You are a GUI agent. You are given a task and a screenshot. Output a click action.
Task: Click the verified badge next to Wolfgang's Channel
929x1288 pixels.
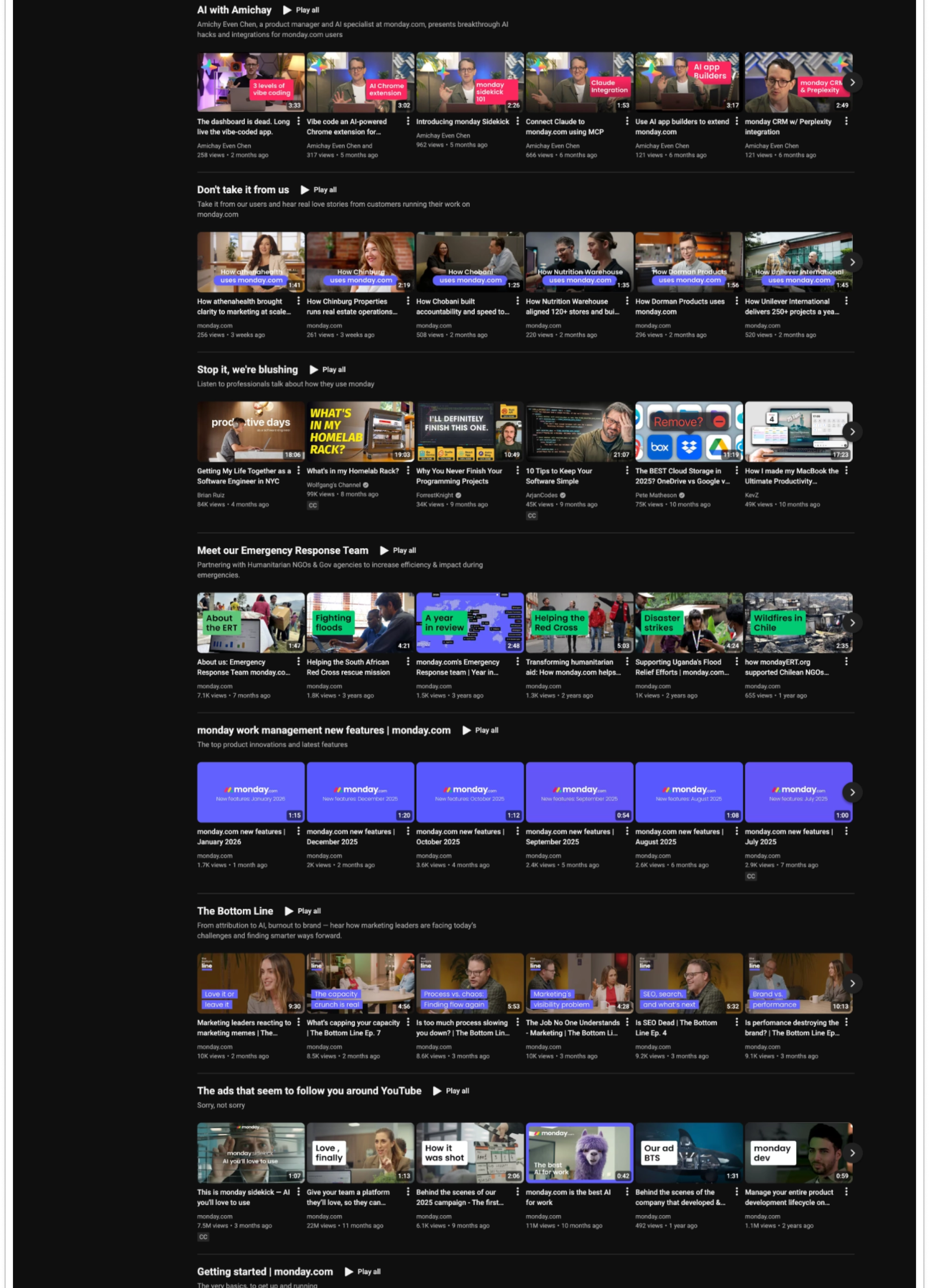[365, 485]
